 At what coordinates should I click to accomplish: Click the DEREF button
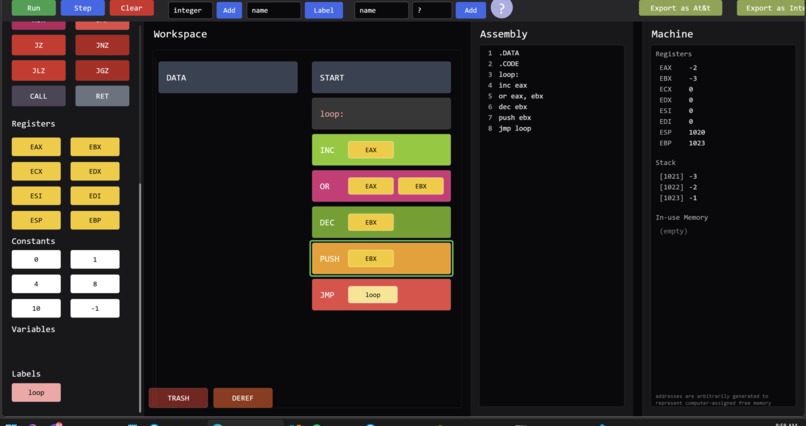(x=243, y=398)
